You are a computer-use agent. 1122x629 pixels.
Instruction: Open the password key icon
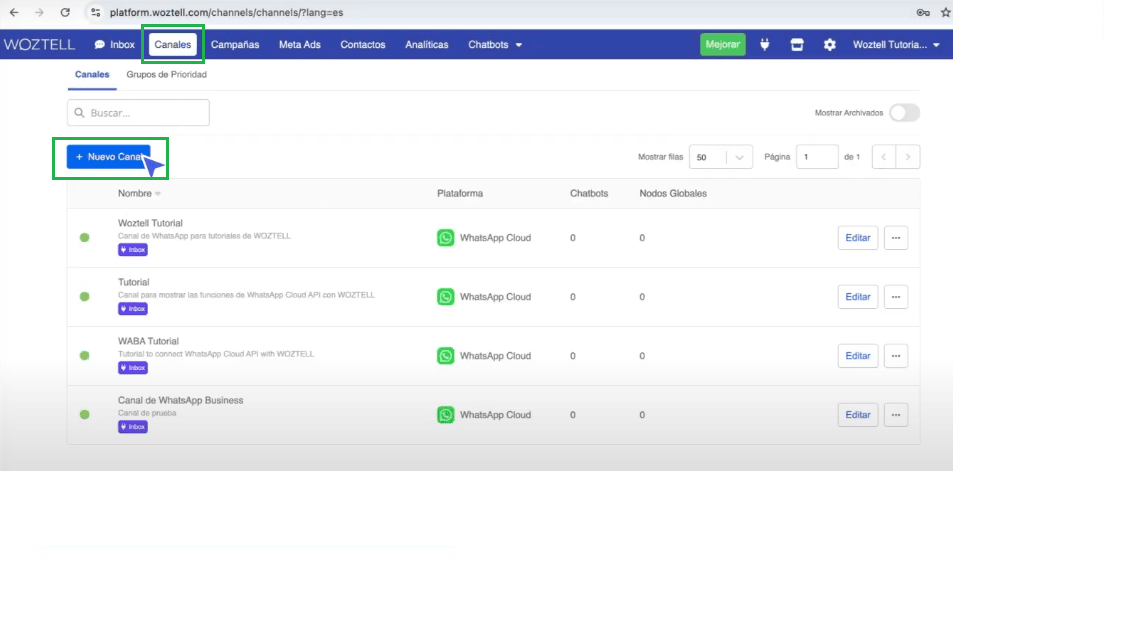click(923, 12)
